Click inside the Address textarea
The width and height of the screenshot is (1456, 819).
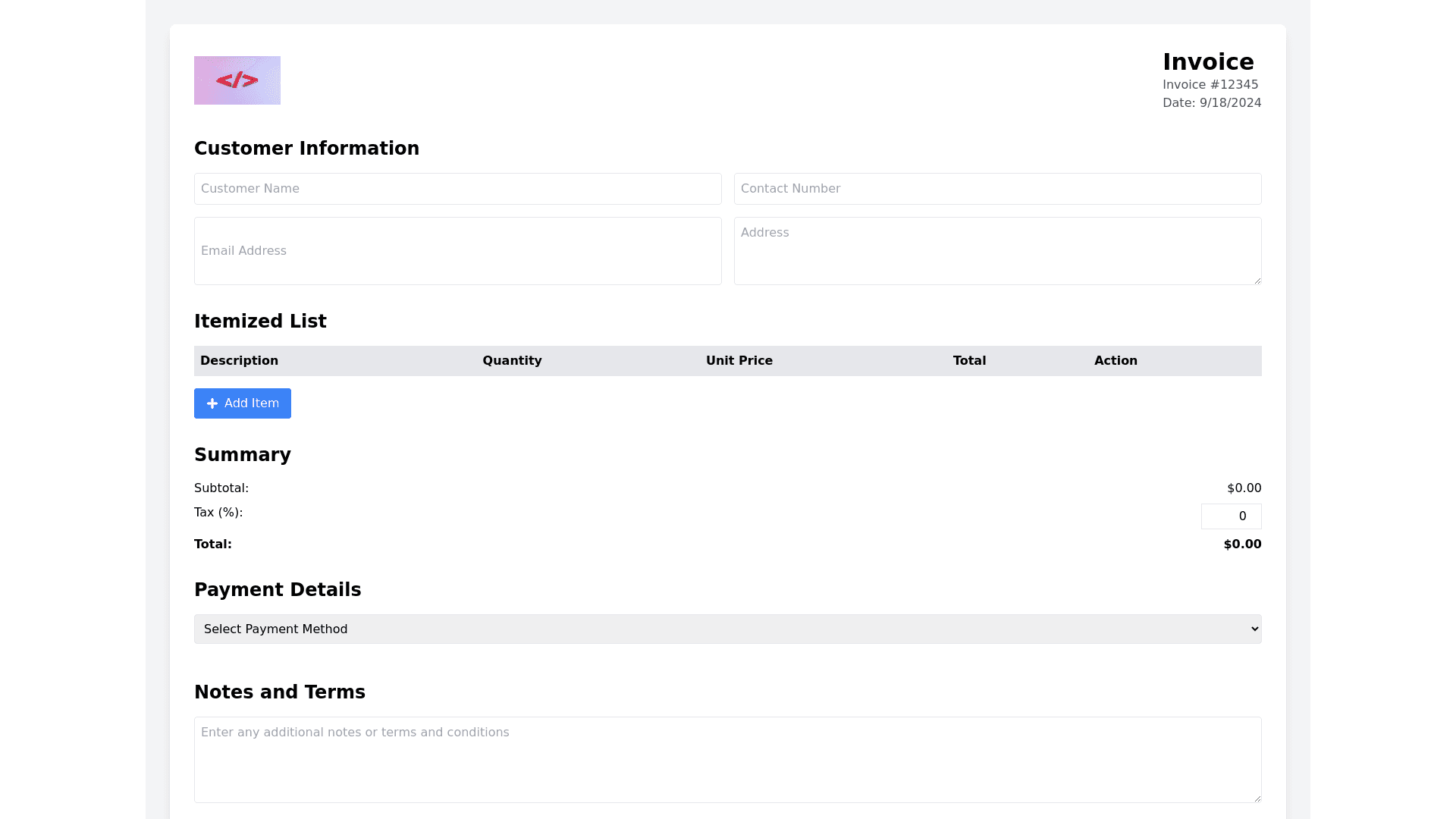[997, 250]
